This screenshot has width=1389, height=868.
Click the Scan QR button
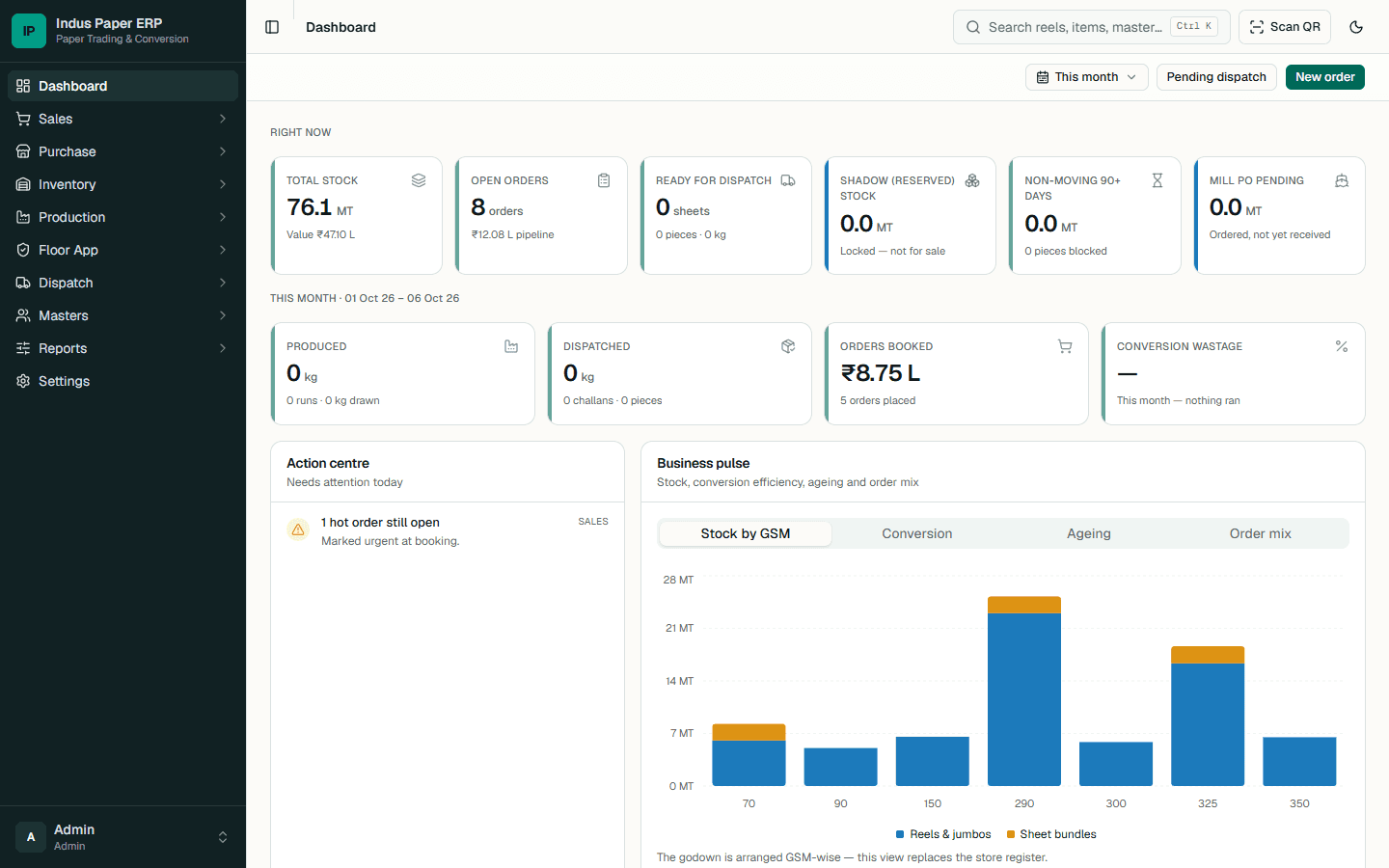(x=1285, y=27)
